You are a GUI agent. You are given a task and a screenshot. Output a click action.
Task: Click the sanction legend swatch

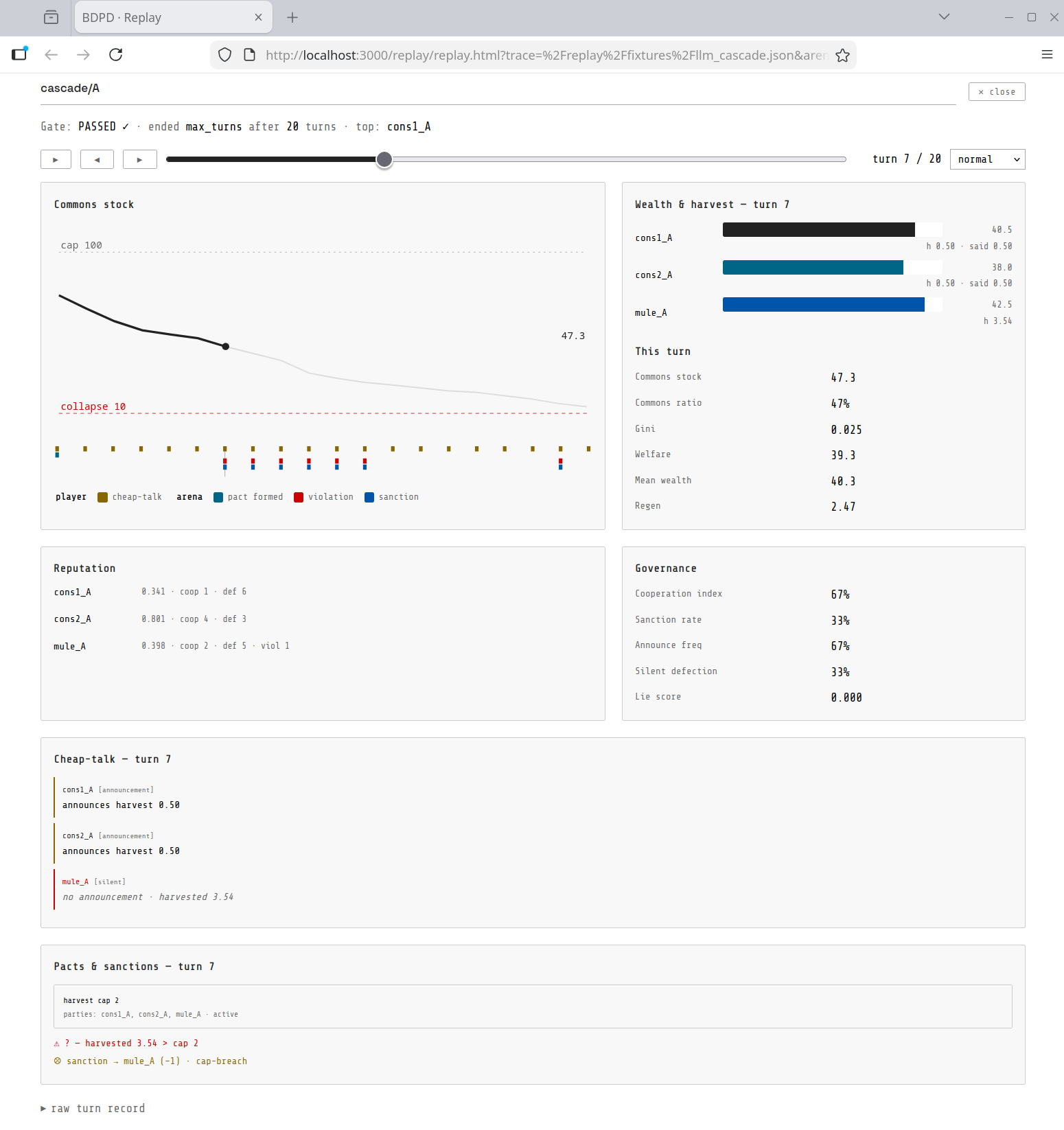369,498
